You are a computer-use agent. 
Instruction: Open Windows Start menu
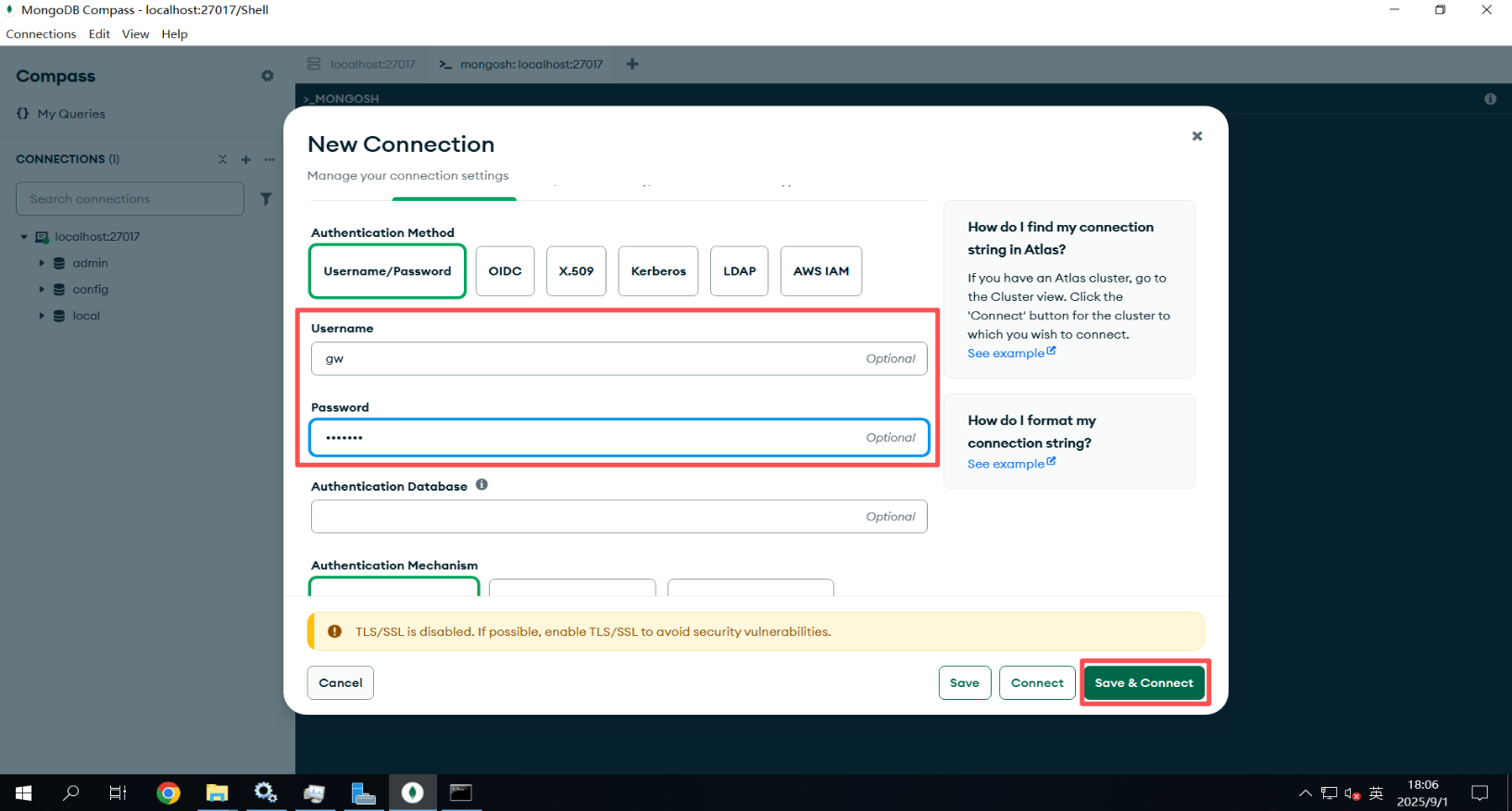click(24, 792)
